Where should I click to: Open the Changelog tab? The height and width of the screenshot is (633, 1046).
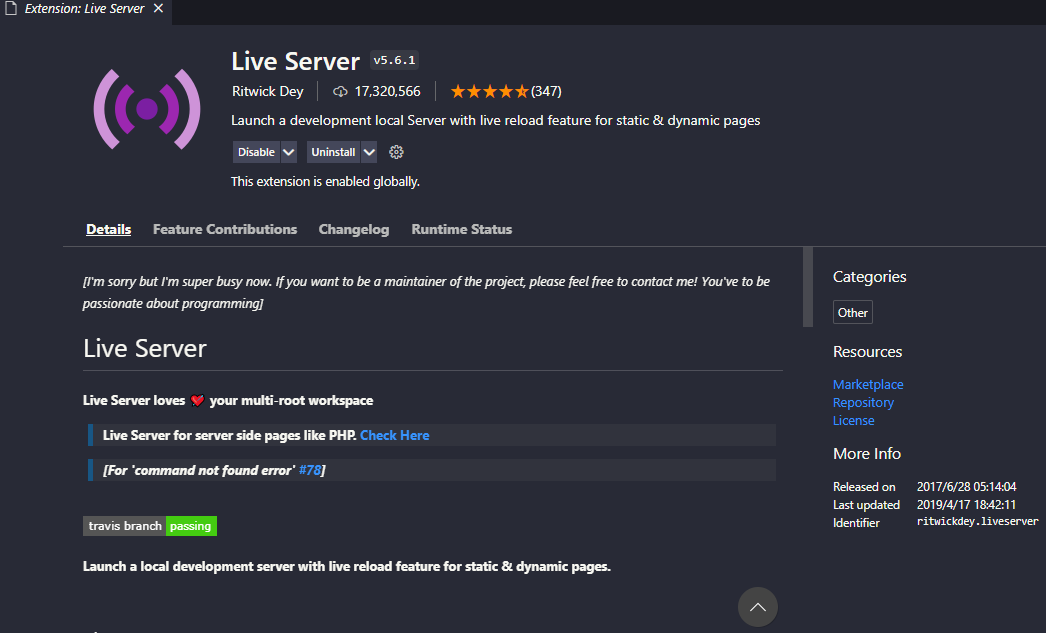(354, 229)
